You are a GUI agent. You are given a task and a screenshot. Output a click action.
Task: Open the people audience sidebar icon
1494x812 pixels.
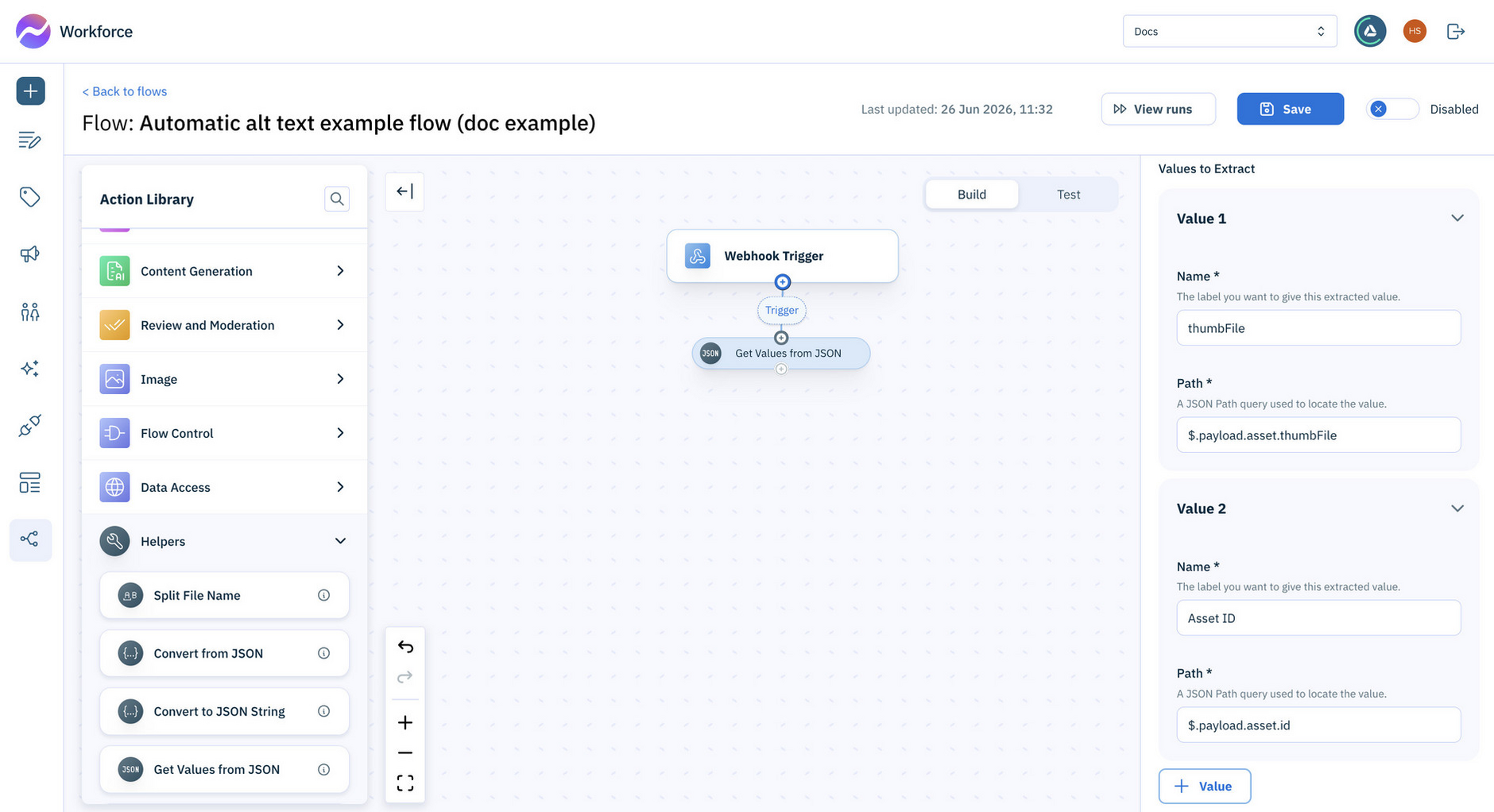point(30,311)
